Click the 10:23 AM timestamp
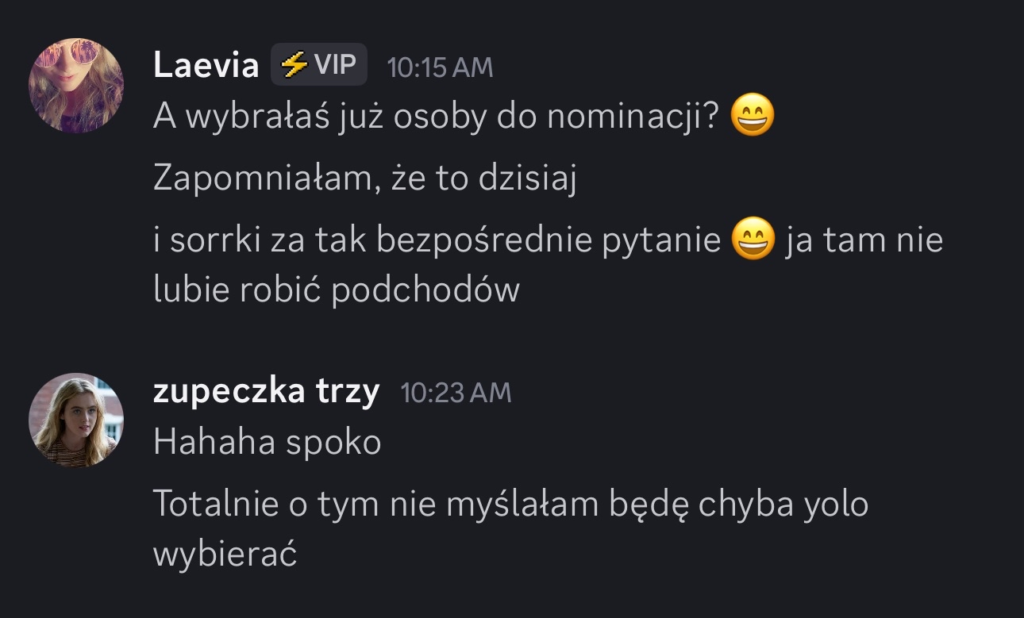 click(455, 393)
